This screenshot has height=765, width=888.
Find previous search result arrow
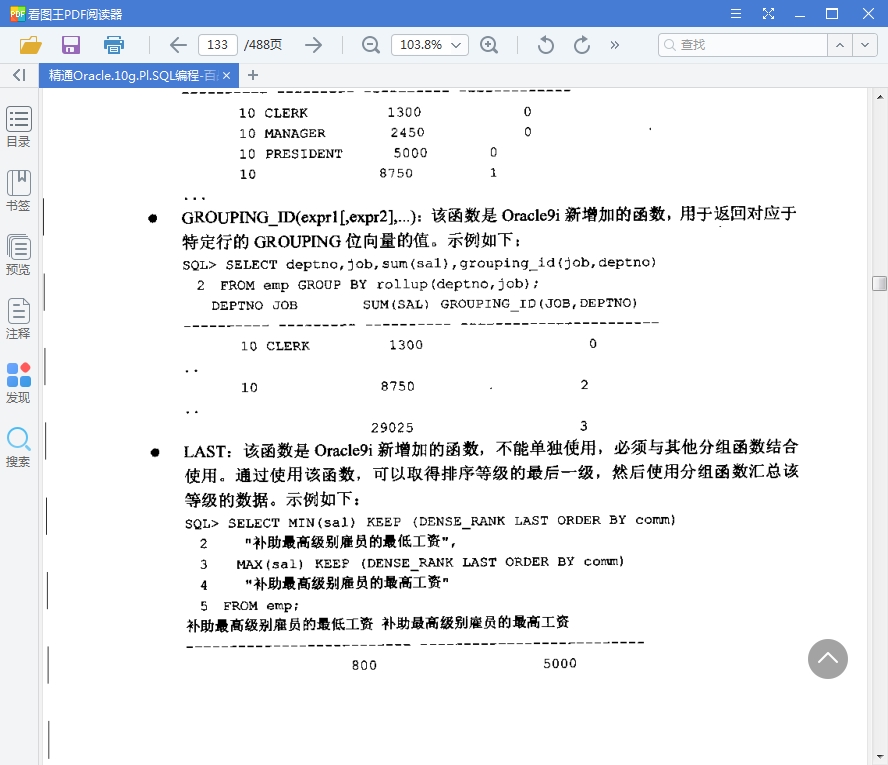point(840,45)
